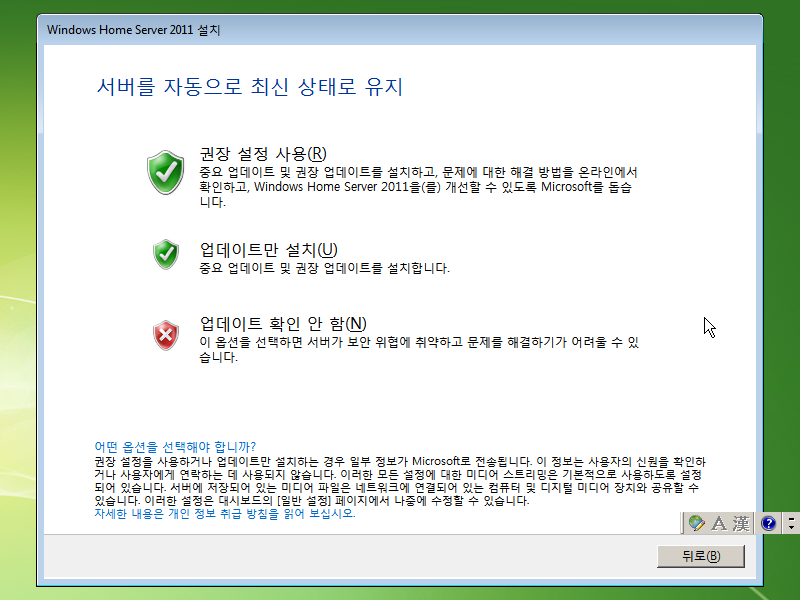Toggle the A input mode in language bar
This screenshot has width=800, height=600.
point(718,523)
